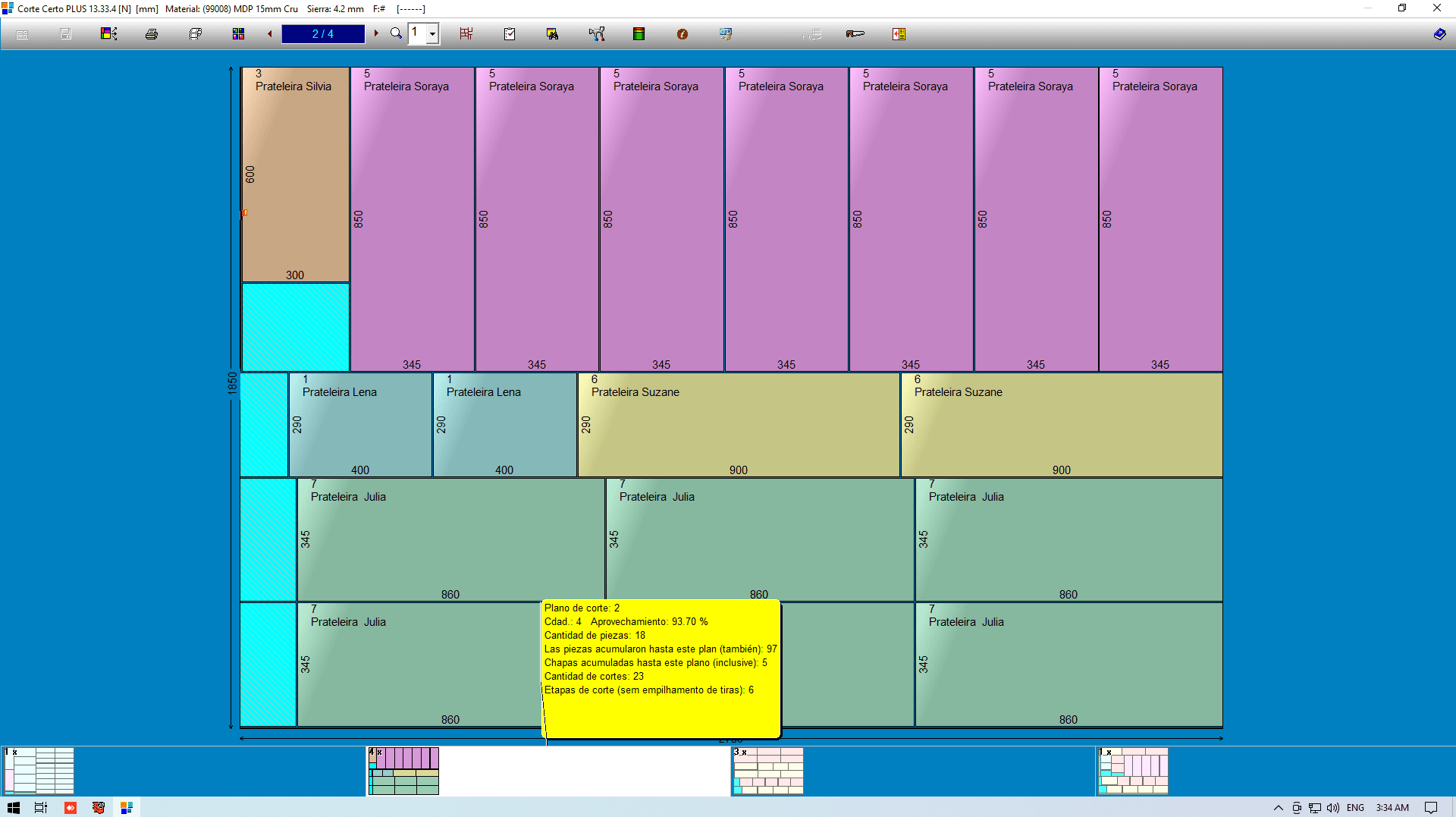Click the binoculars search icon
This screenshot has height=817, width=1456.
pyautogui.click(x=552, y=34)
